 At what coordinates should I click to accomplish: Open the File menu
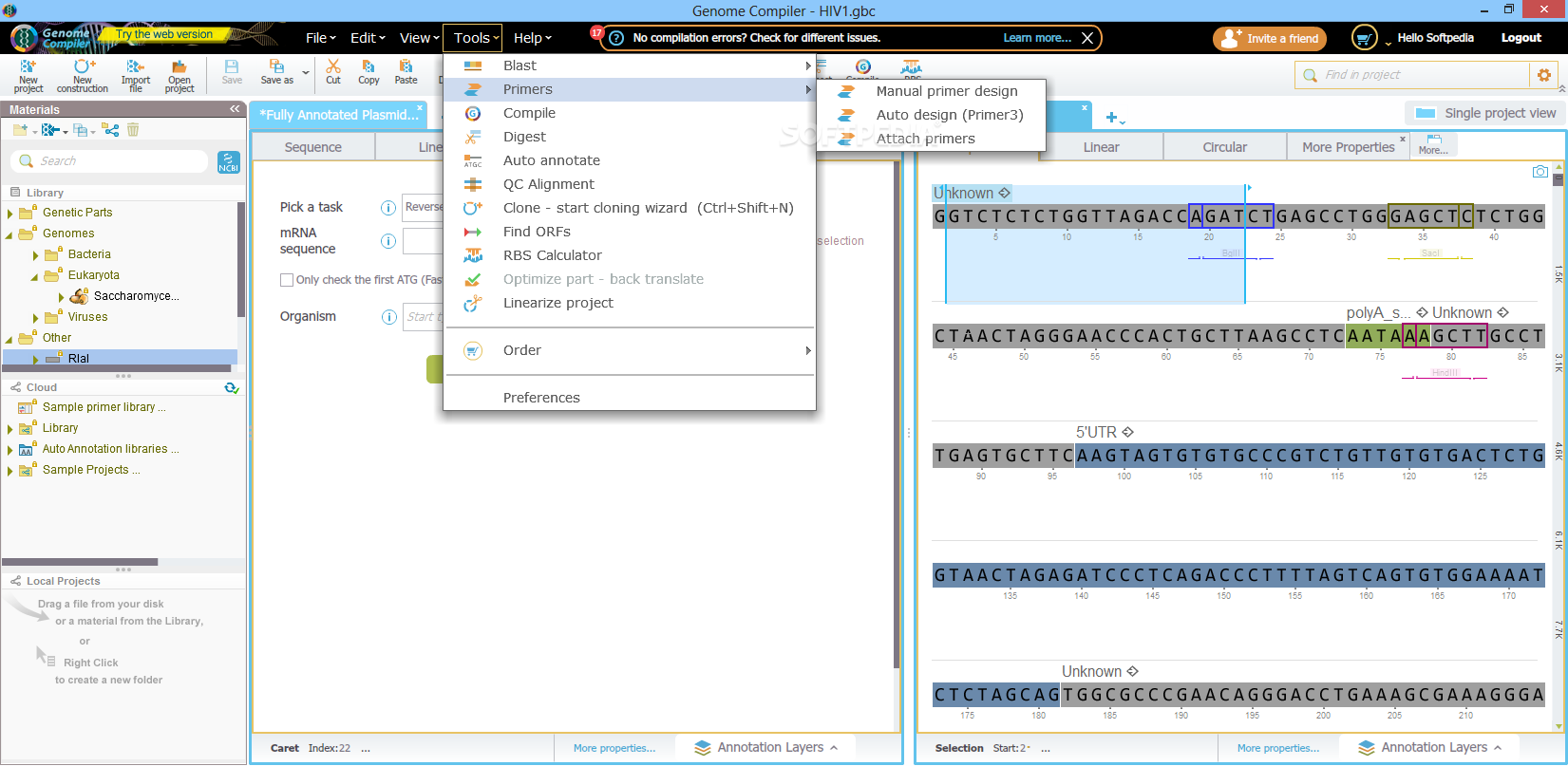pos(320,38)
